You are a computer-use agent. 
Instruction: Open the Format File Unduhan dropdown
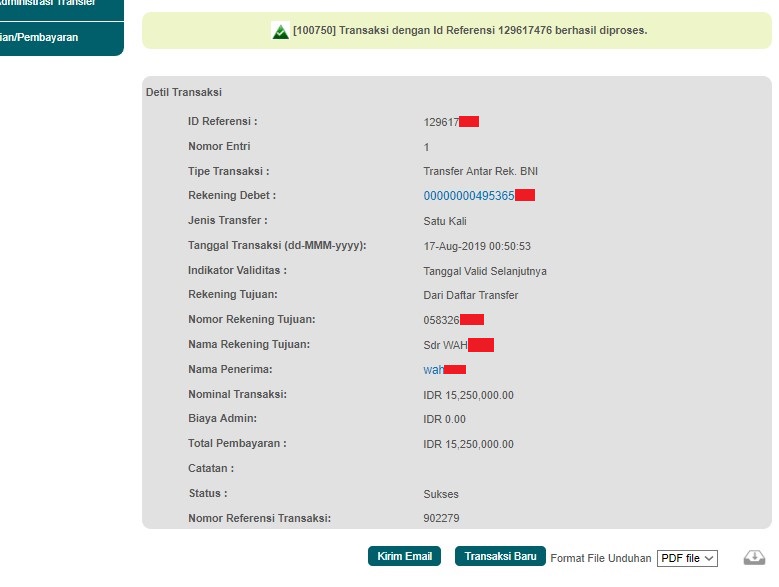pos(687,558)
